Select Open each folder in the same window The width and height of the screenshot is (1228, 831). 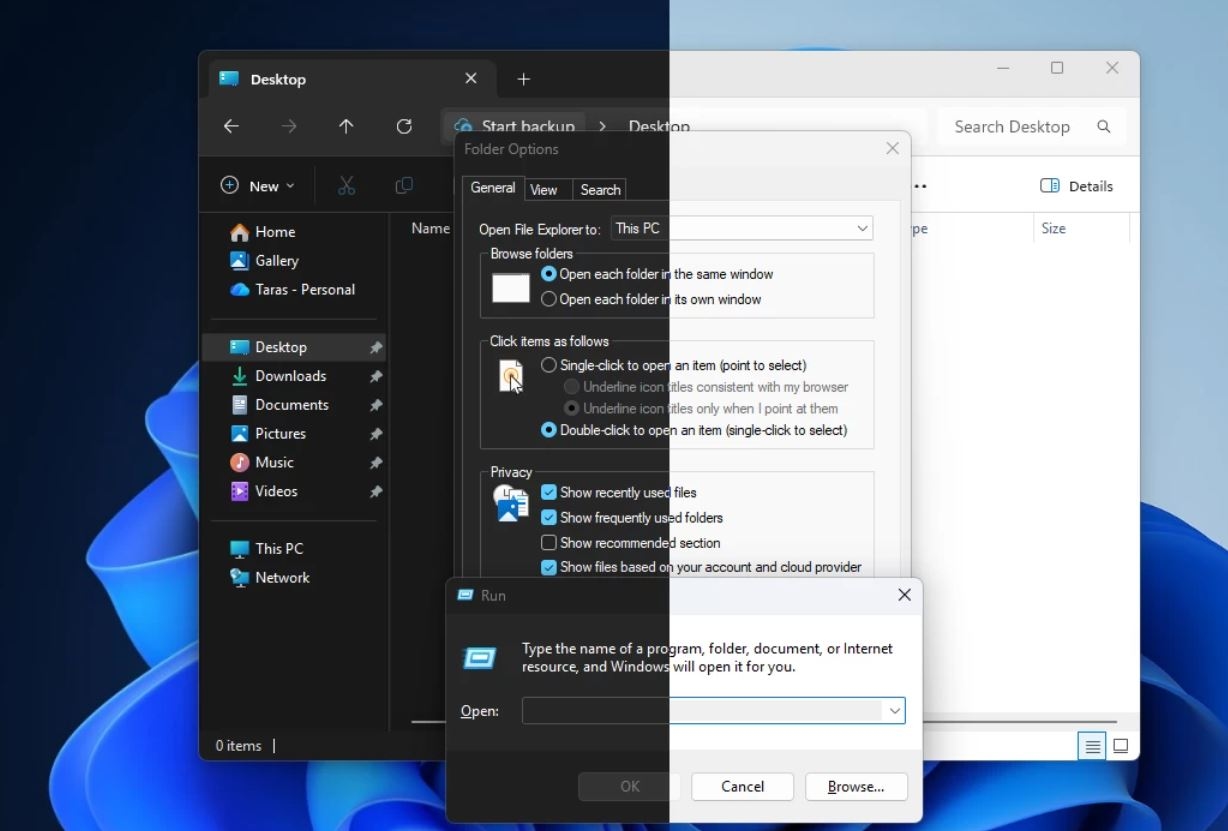[x=657, y=274]
